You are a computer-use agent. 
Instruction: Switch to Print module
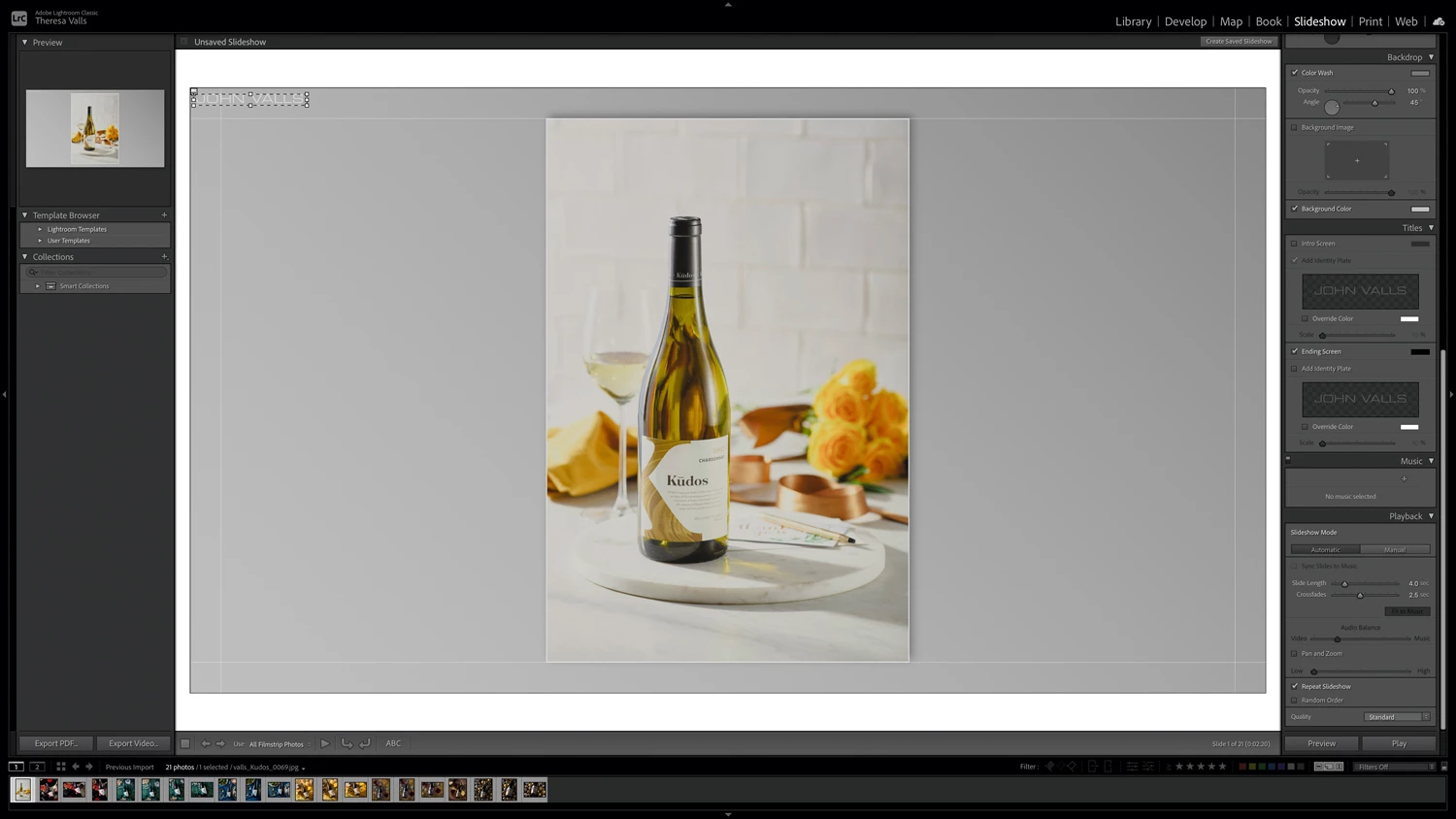point(1371,21)
